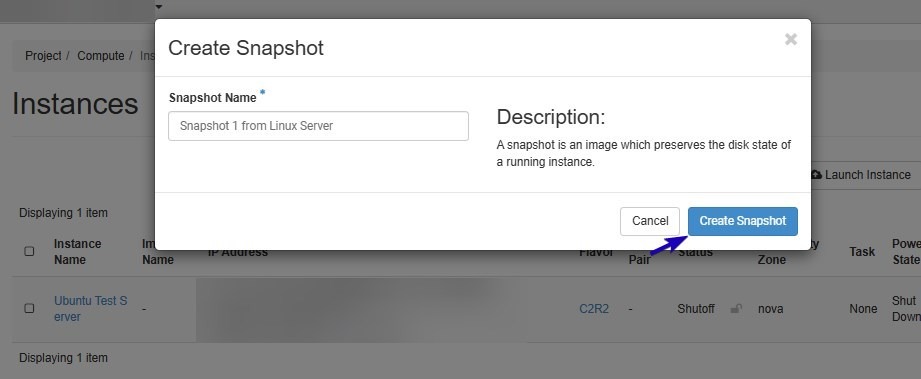Image resolution: width=921 pixels, height=379 pixels.
Task: Click the None task cell
Action: pyautogui.click(x=863, y=308)
